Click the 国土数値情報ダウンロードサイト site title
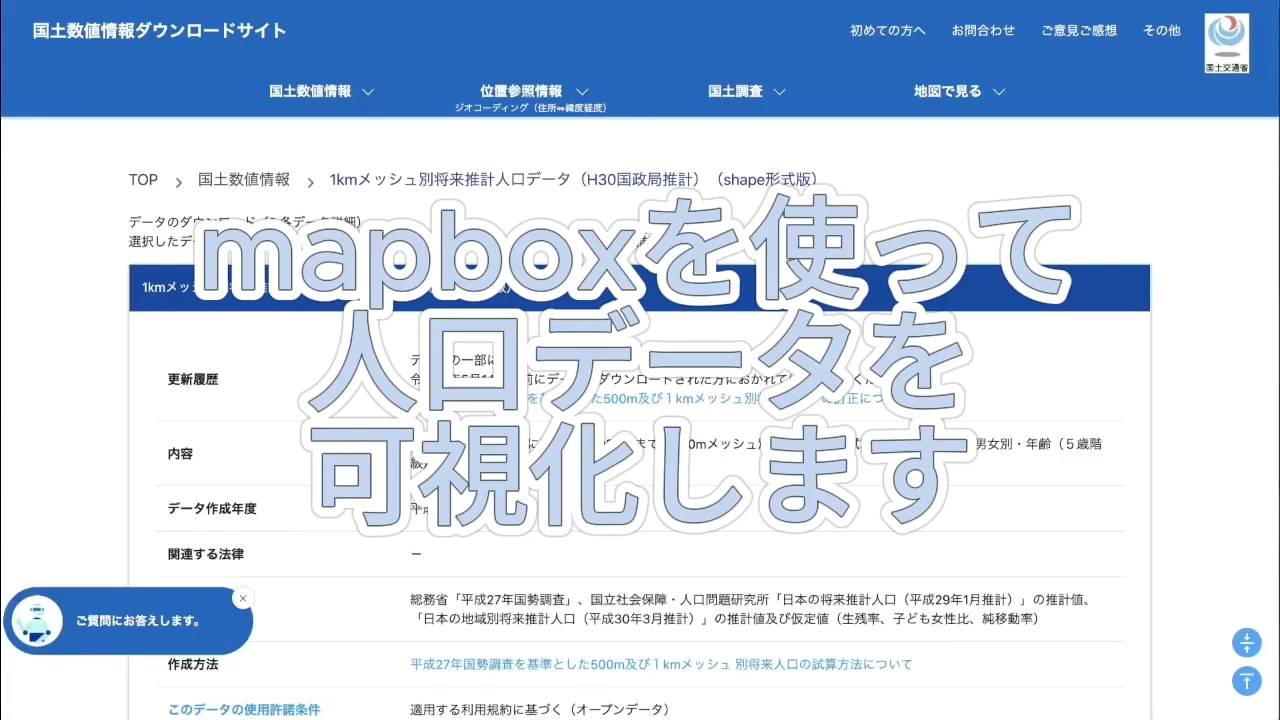Image resolution: width=1280 pixels, height=720 pixels. click(160, 30)
